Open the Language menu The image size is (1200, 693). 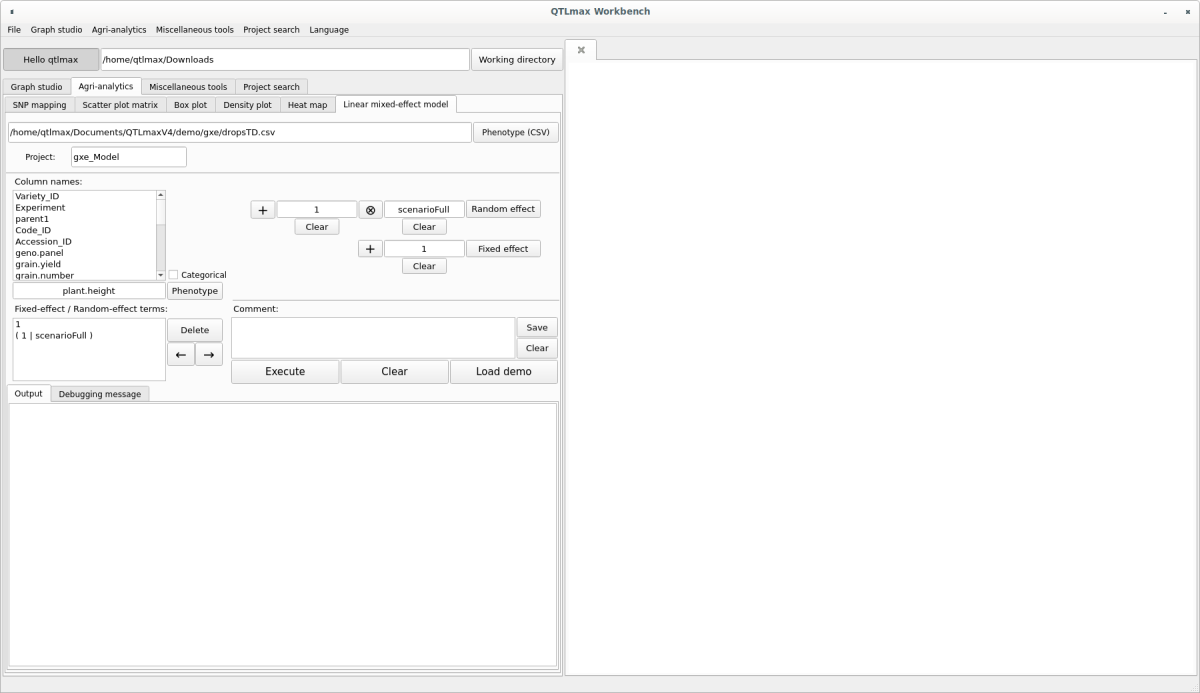[329, 30]
